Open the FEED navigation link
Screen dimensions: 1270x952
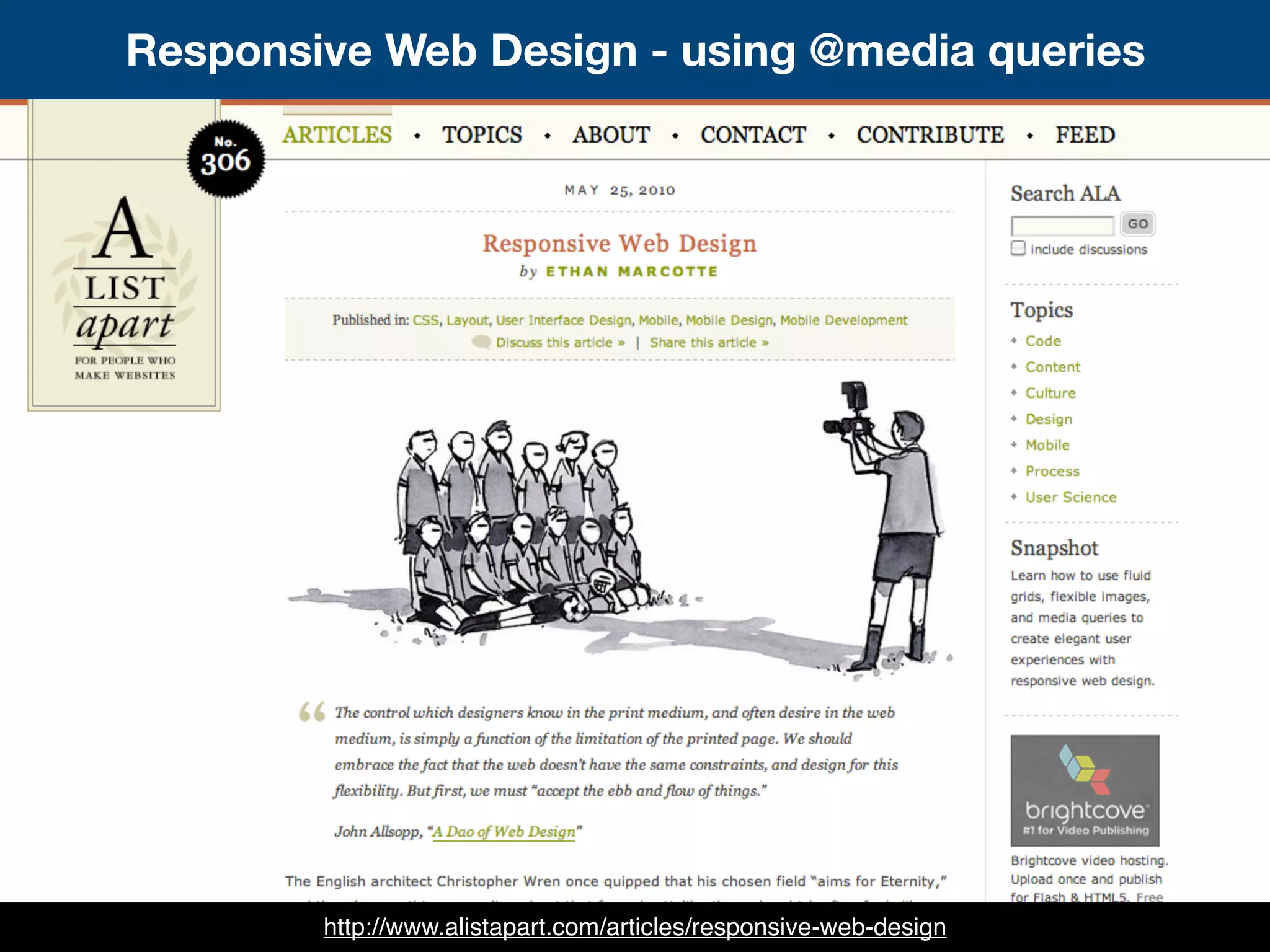coord(1085,134)
